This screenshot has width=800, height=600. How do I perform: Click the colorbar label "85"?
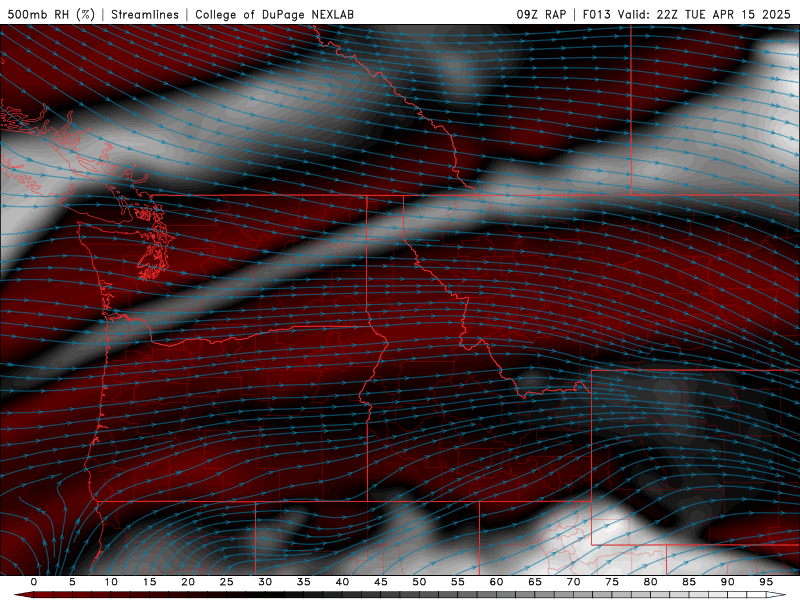(689, 582)
